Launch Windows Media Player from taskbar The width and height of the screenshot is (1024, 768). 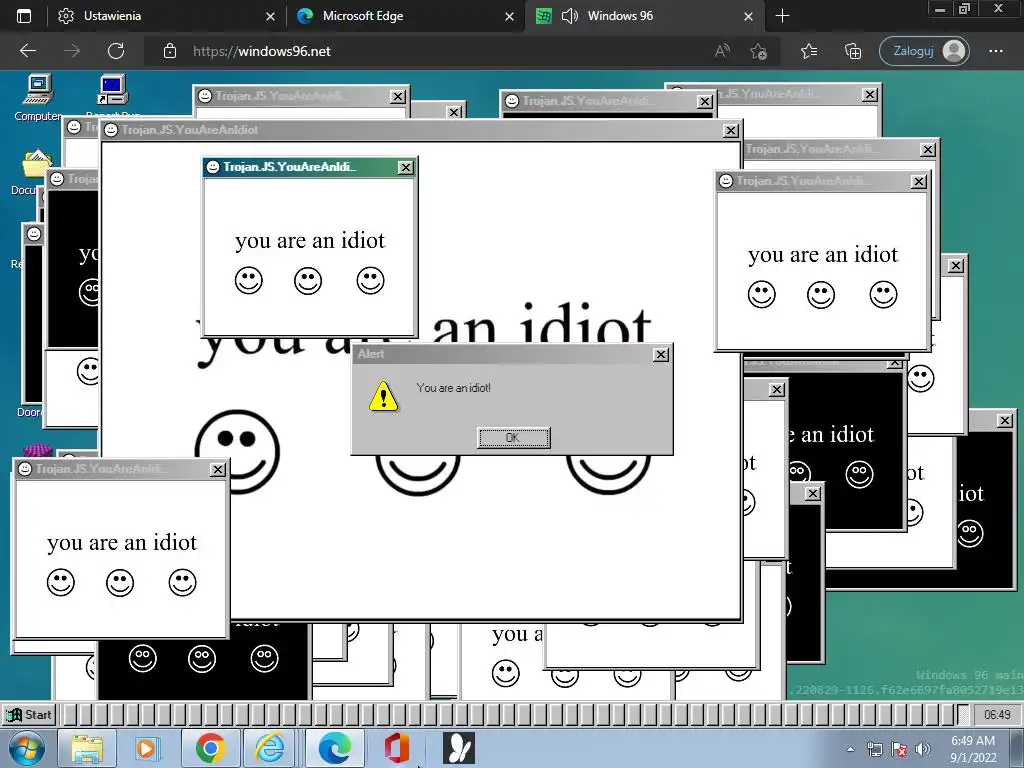click(x=146, y=748)
